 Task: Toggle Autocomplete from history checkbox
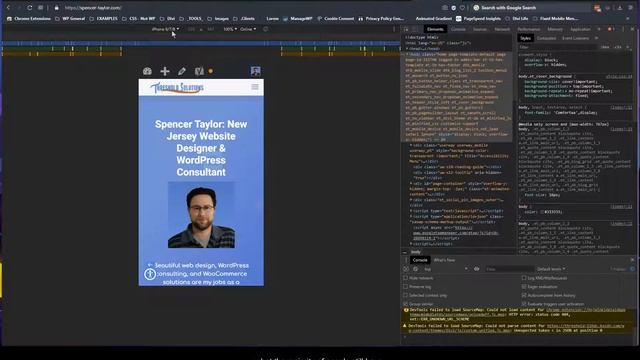pyautogui.click(x=524, y=295)
